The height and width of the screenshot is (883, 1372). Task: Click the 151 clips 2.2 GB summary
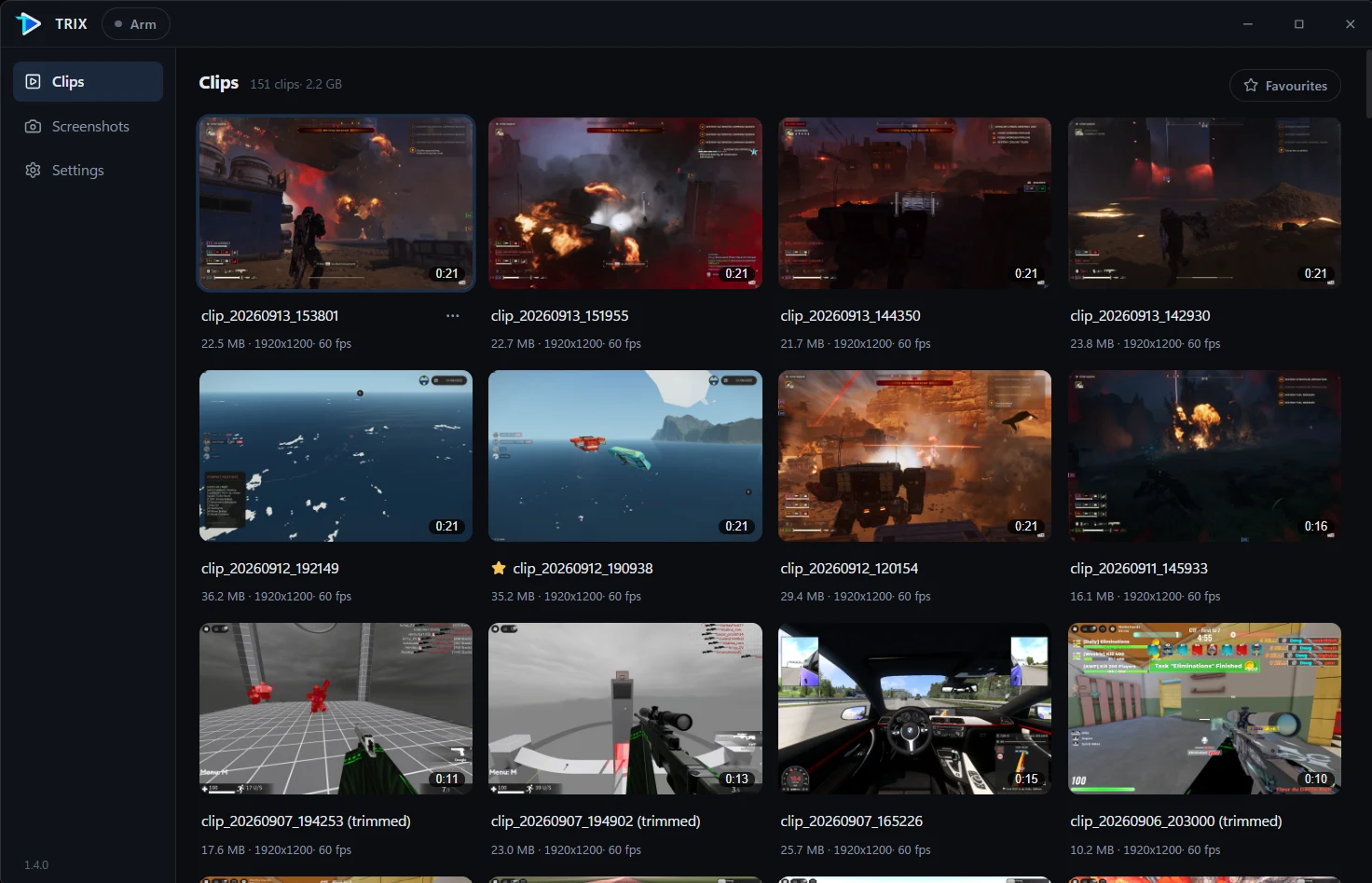(295, 84)
